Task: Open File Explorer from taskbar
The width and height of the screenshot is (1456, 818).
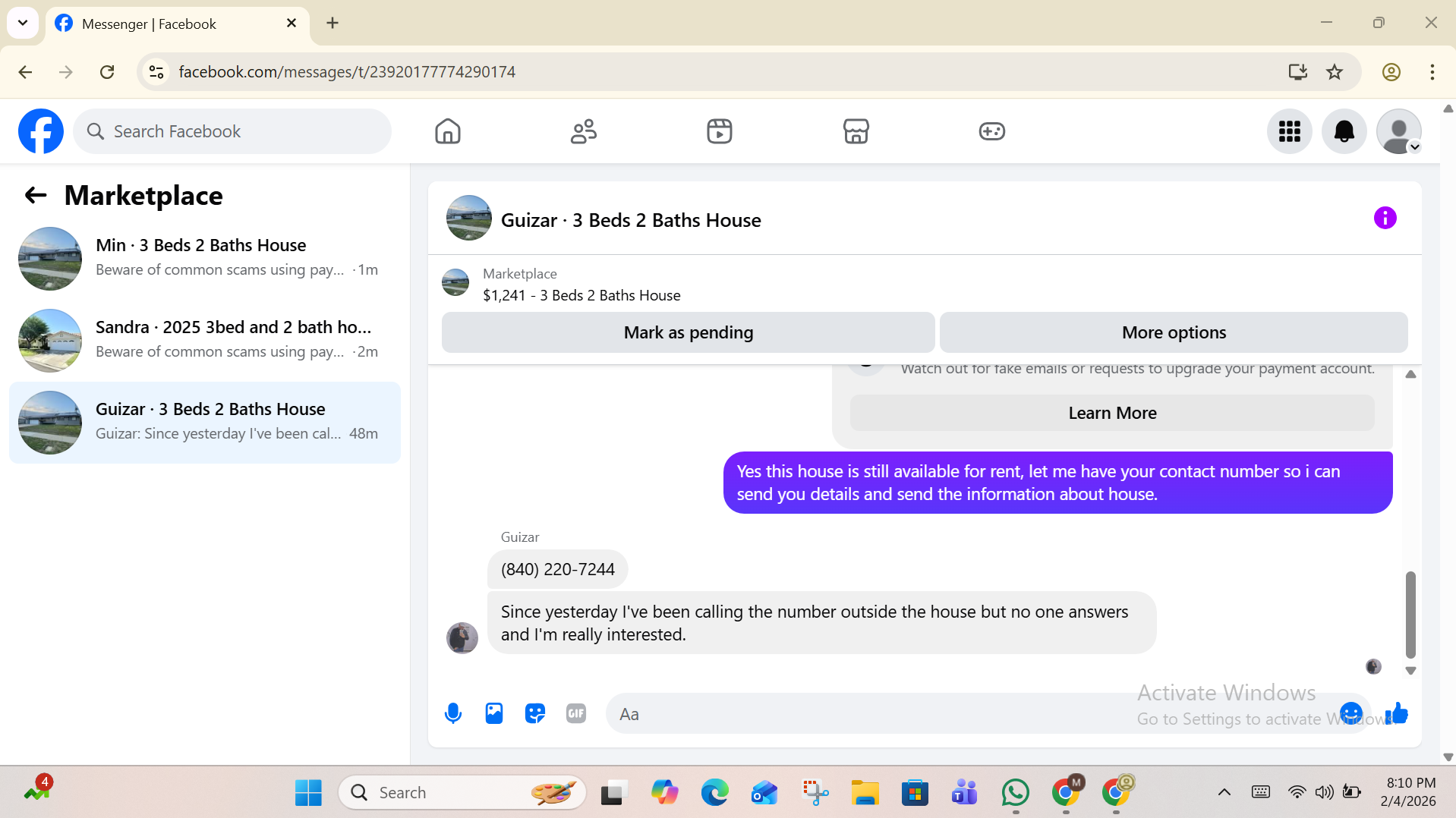Action: 865,792
